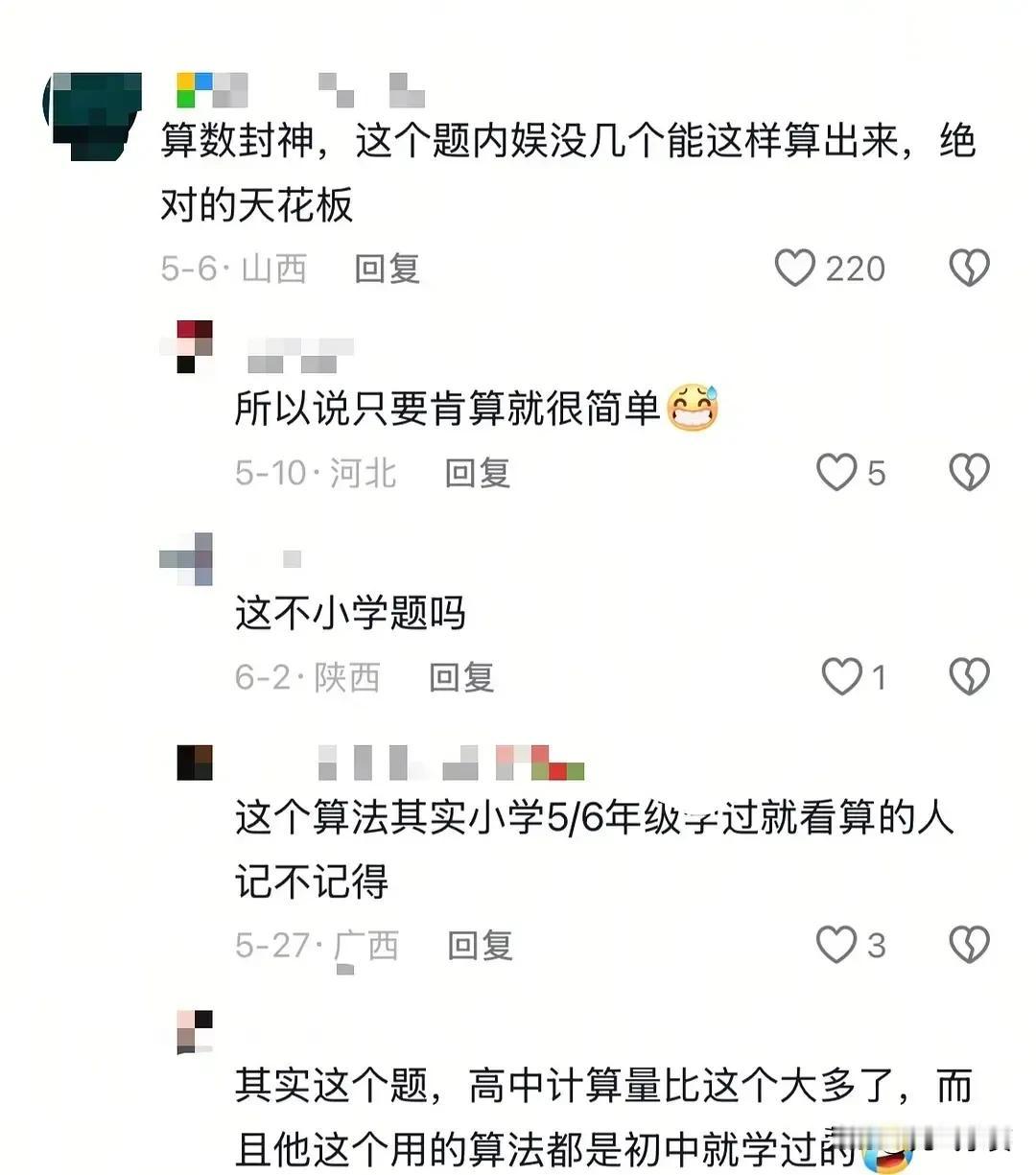Viewport: 1036px width, 1175px height.
Task: Like the 河北 comment with 5 likes
Action: click(x=836, y=473)
